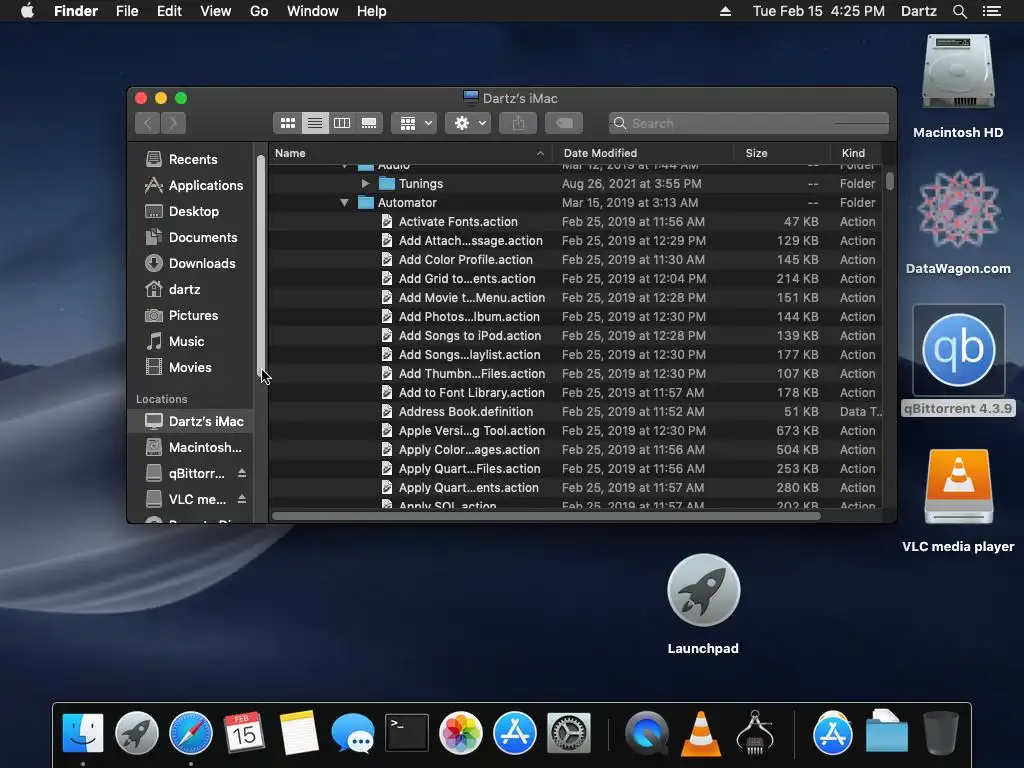This screenshot has width=1024, height=768.
Task: Open the View menu
Action: [216, 11]
